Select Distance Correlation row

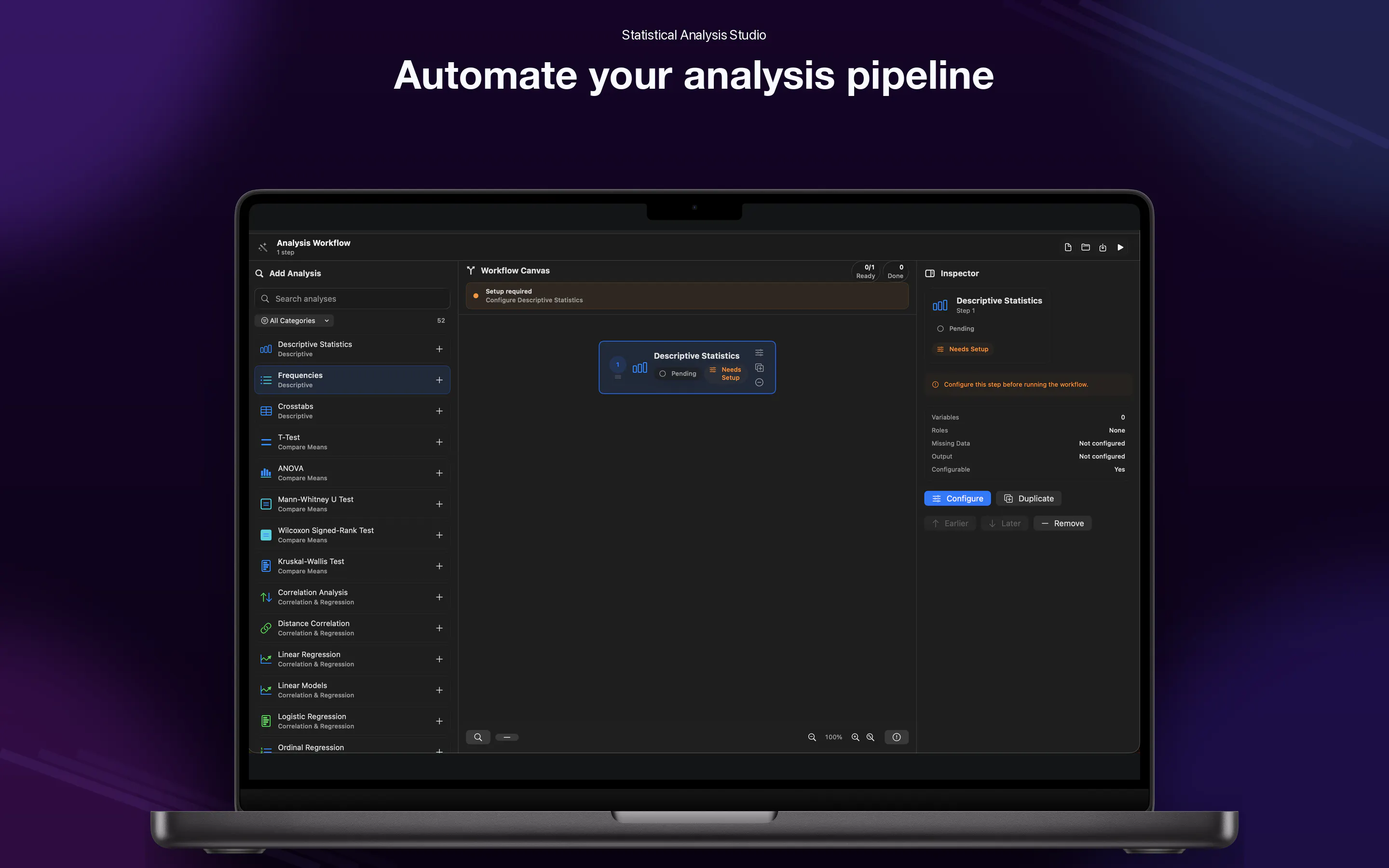click(x=352, y=628)
